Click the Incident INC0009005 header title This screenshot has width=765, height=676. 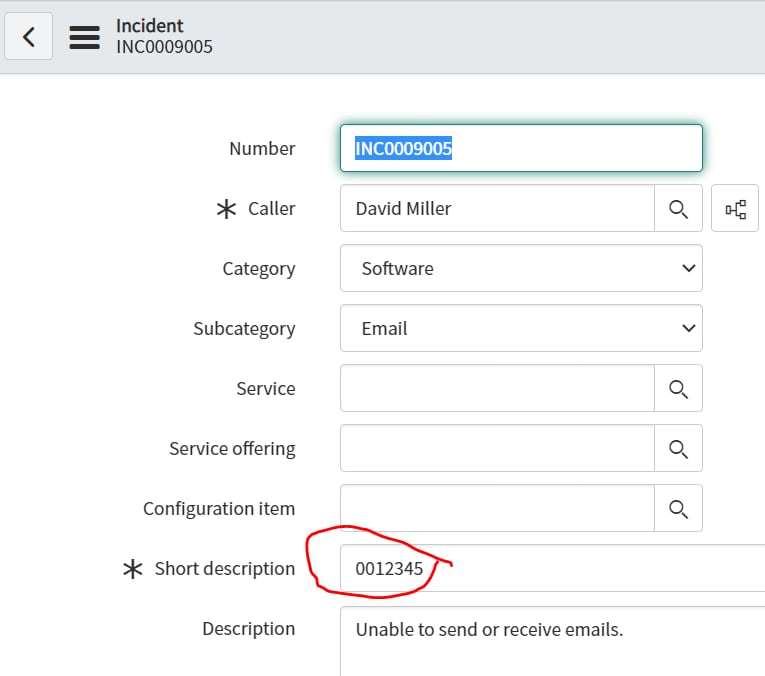click(x=164, y=36)
